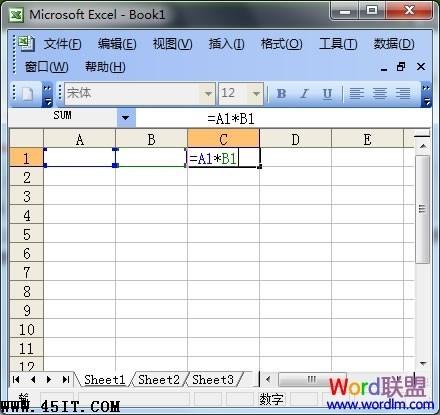Click the horizontal scrollbar thumb

[312, 379]
